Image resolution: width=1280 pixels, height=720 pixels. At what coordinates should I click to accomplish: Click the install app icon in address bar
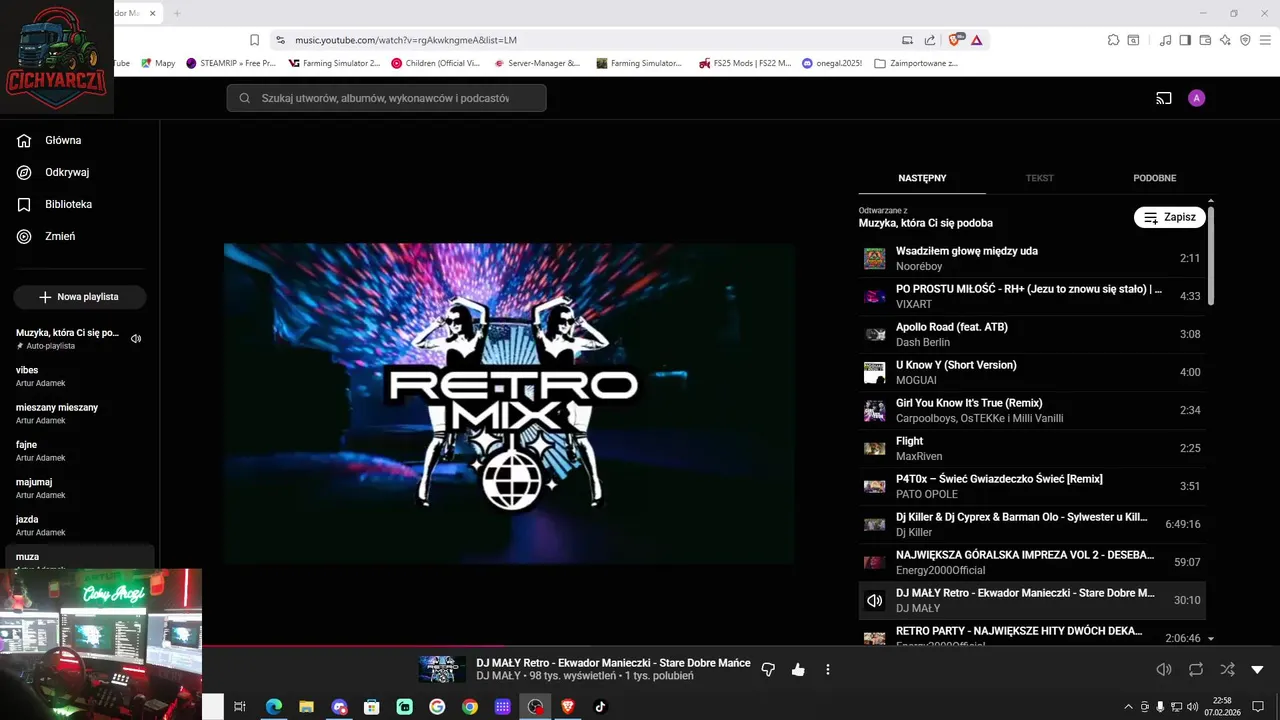click(x=907, y=40)
